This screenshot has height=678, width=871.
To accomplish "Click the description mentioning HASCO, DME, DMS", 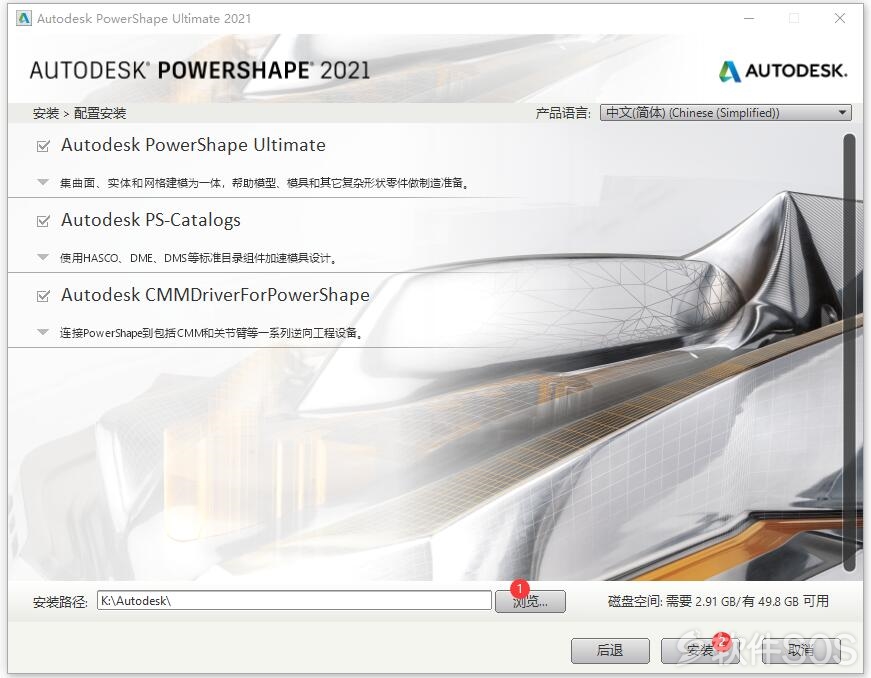I will [x=198, y=258].
